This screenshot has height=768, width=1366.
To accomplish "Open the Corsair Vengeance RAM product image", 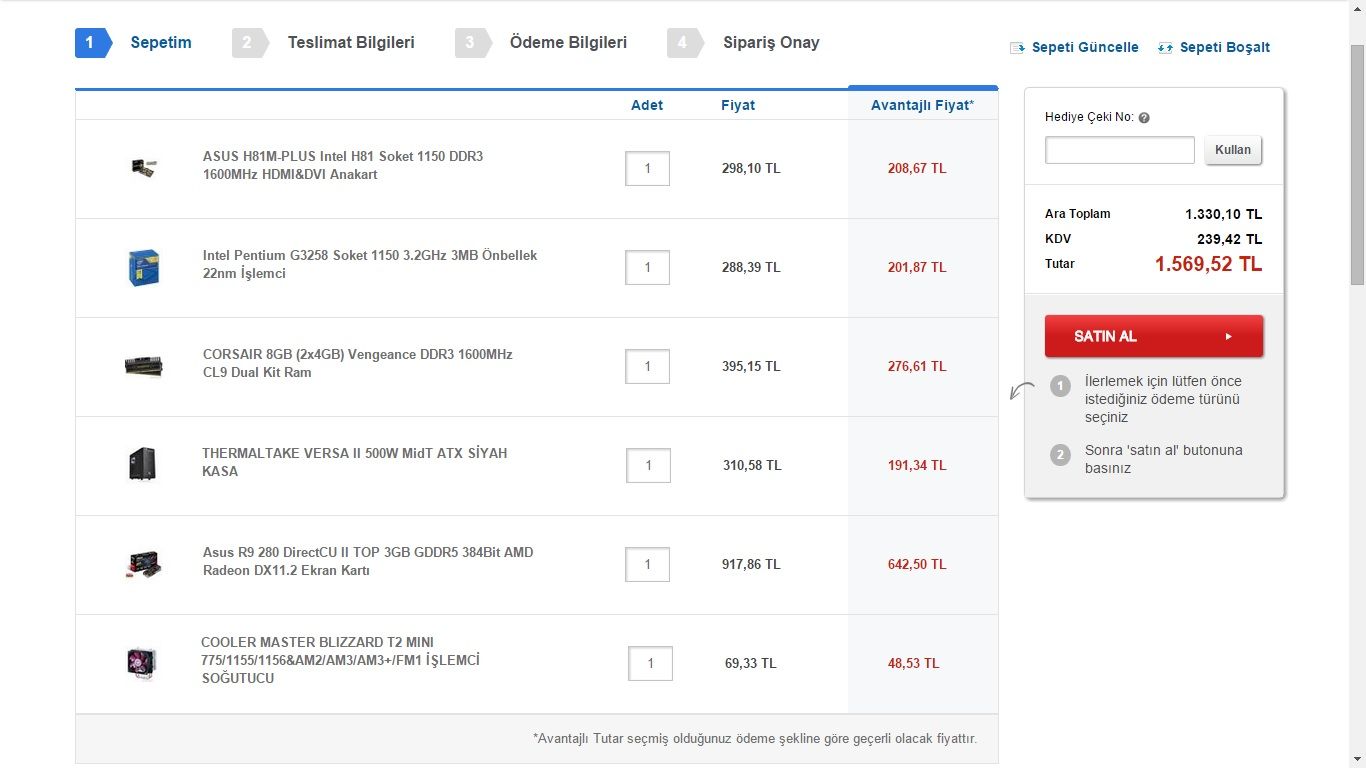I will click(144, 366).
